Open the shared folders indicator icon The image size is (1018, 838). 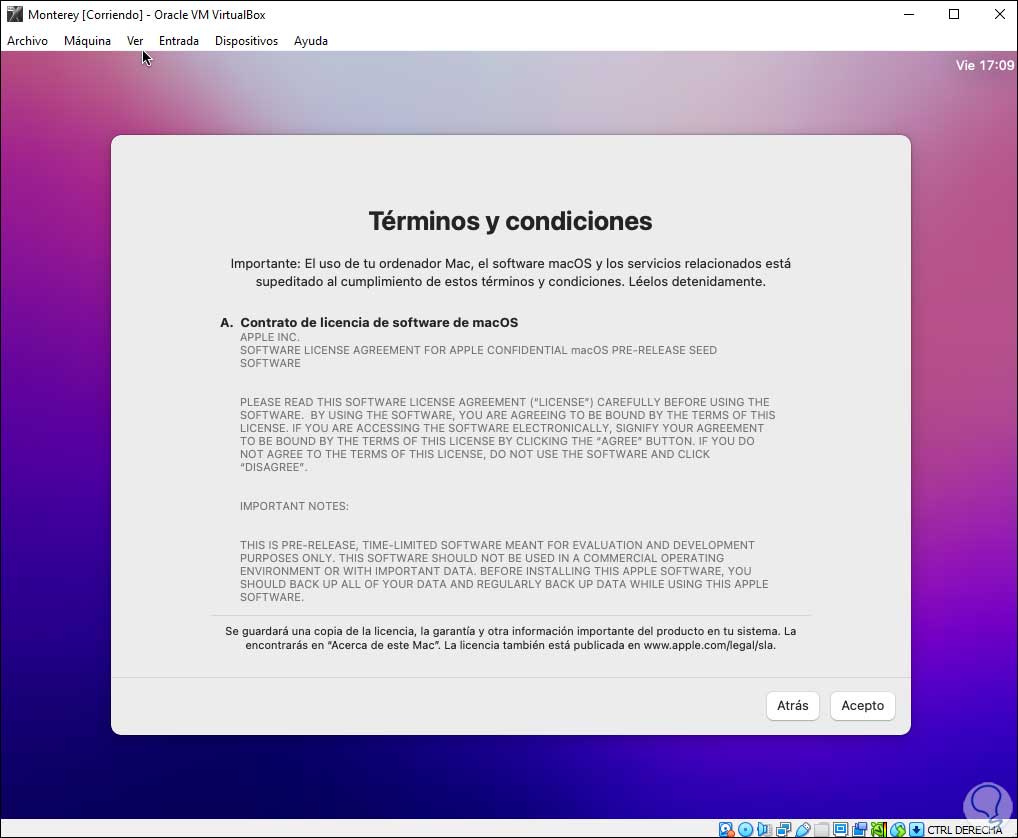(821, 829)
